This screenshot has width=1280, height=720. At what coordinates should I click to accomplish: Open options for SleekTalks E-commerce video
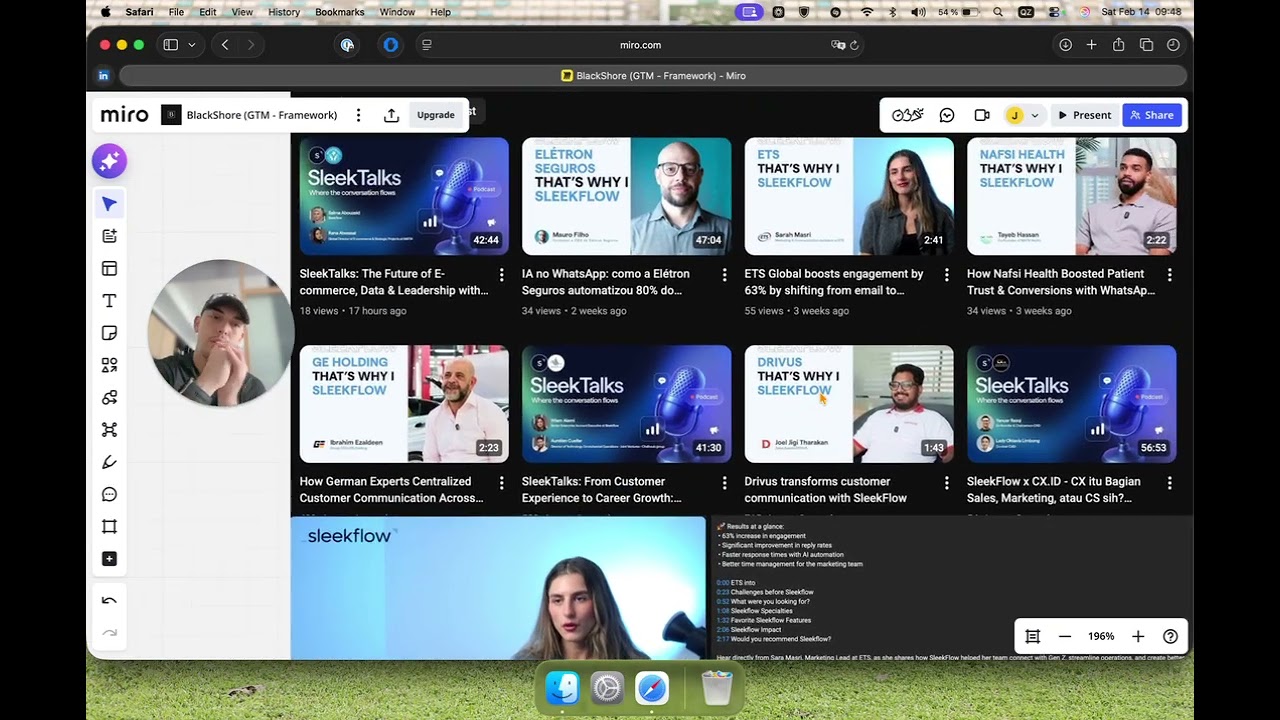502,274
